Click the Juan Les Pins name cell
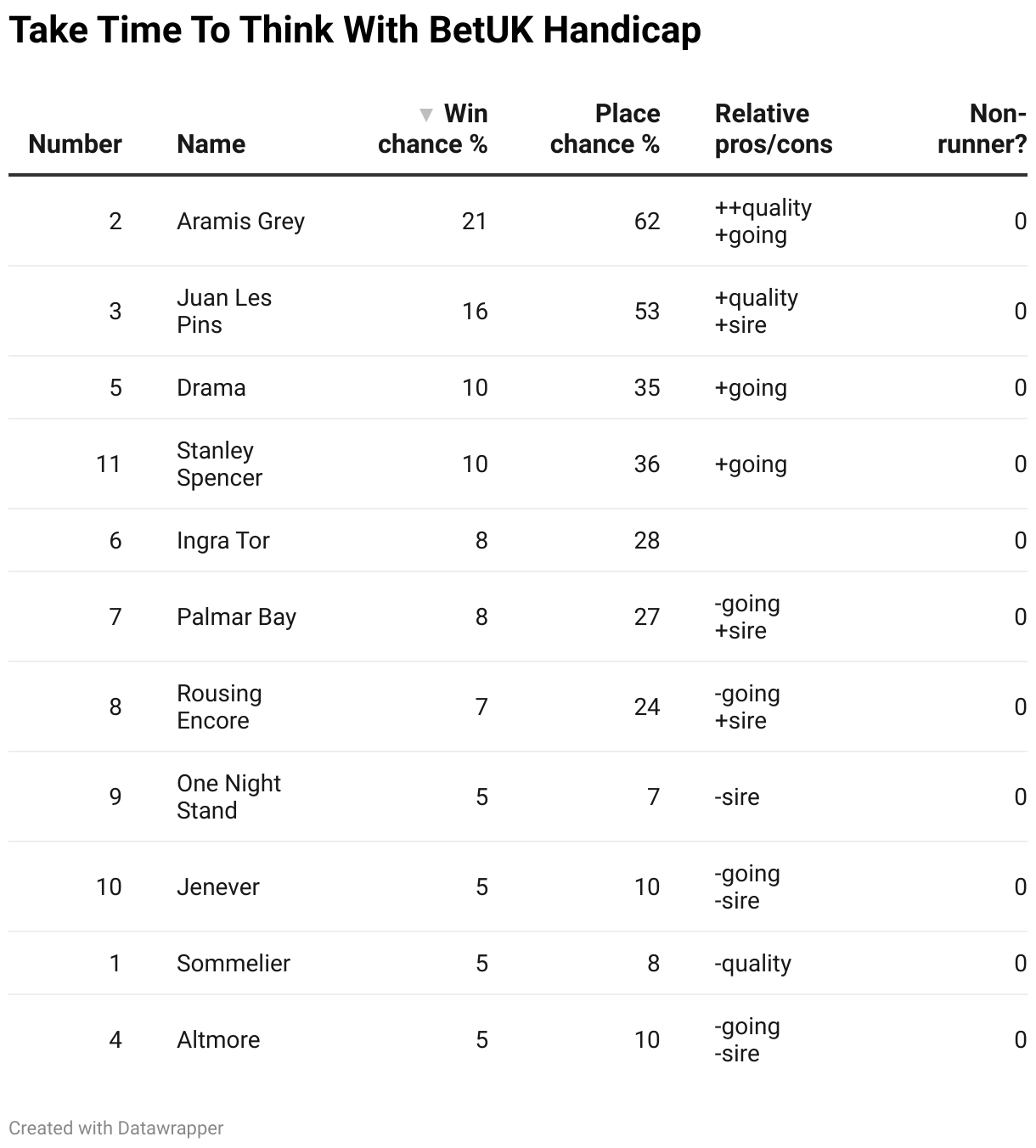 [x=224, y=312]
